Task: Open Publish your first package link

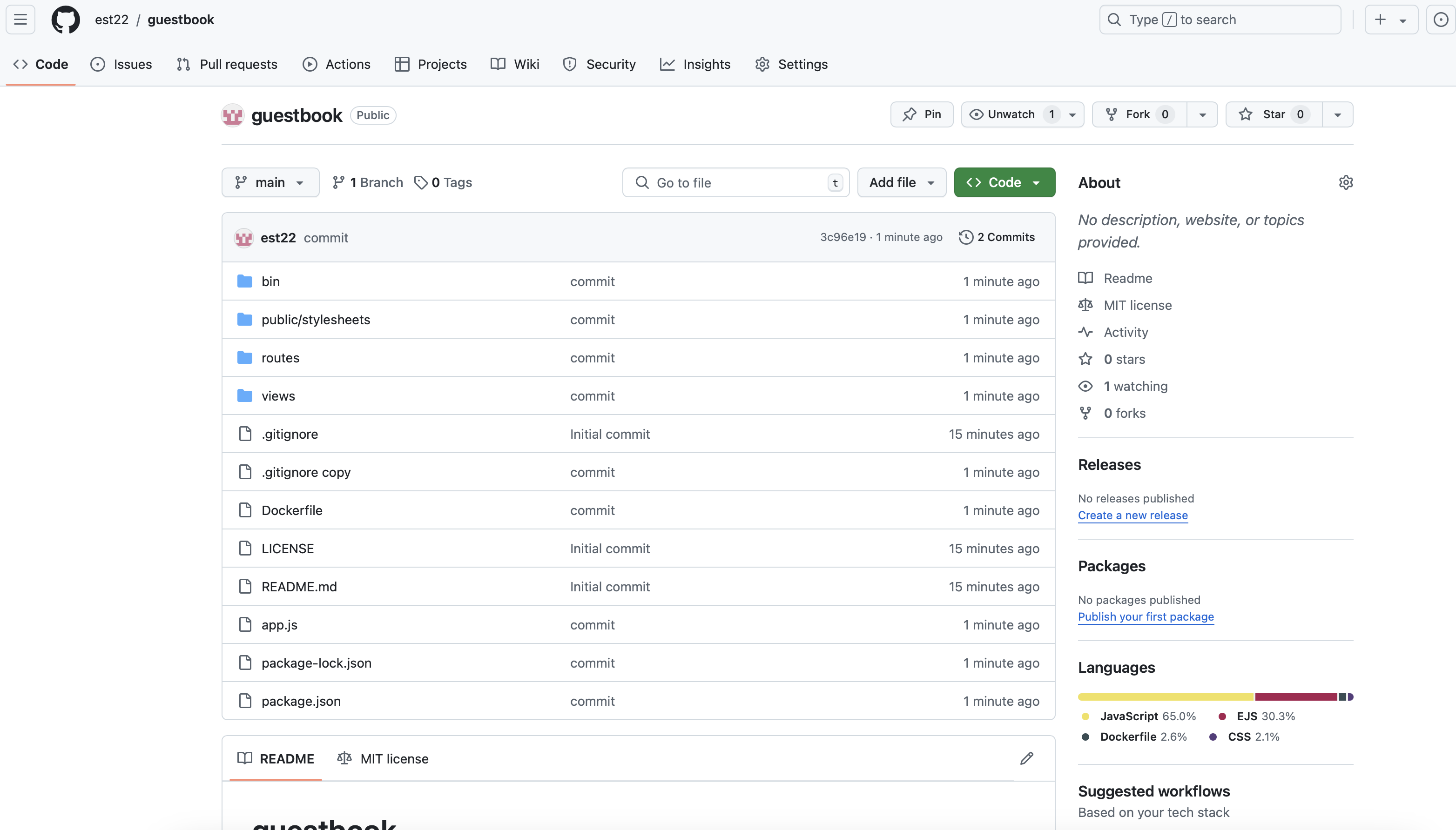Action: pos(1146,617)
